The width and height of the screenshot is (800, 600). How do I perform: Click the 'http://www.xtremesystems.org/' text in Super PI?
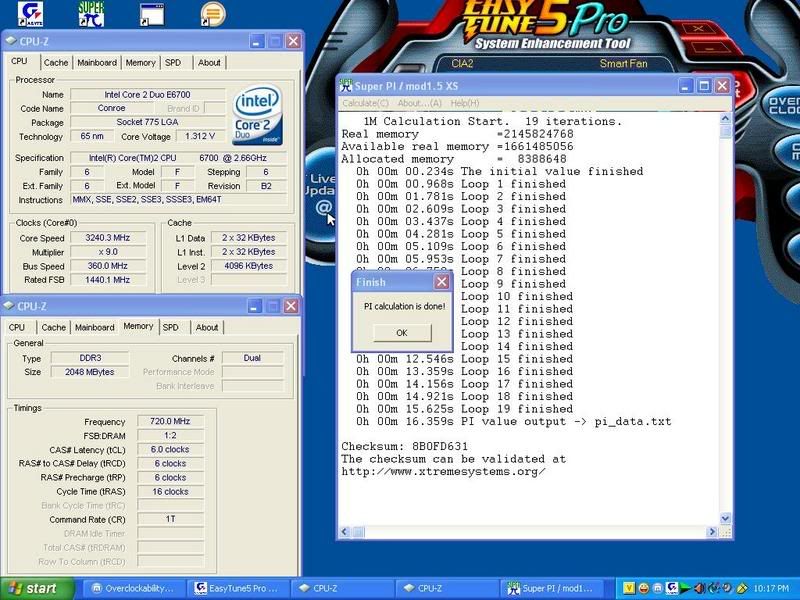[x=443, y=471]
